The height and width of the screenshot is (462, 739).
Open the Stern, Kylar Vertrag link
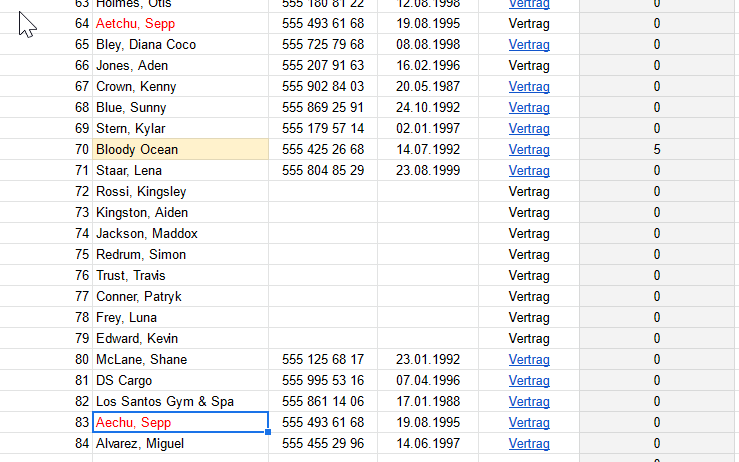coord(529,129)
